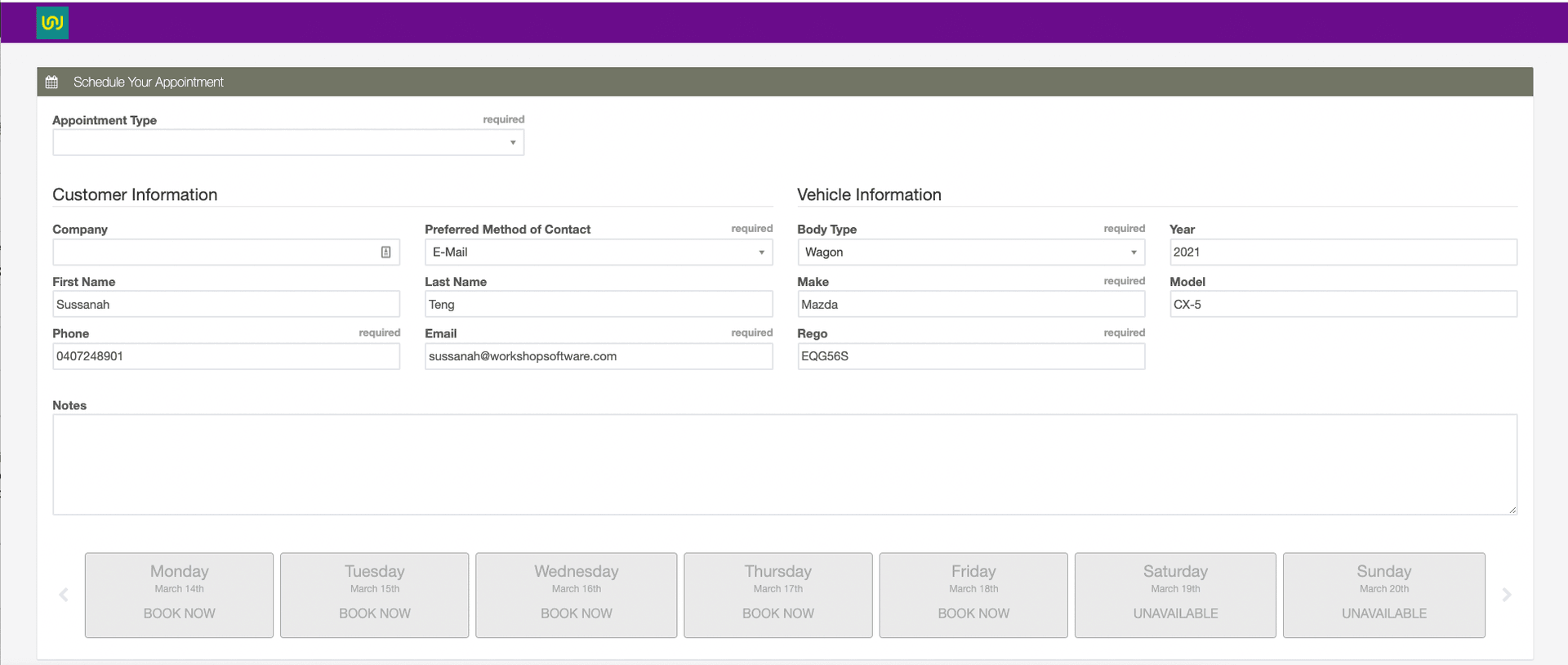Click the unavailable Saturday March 19th slot
The width and height of the screenshot is (1568, 665).
1175,596
